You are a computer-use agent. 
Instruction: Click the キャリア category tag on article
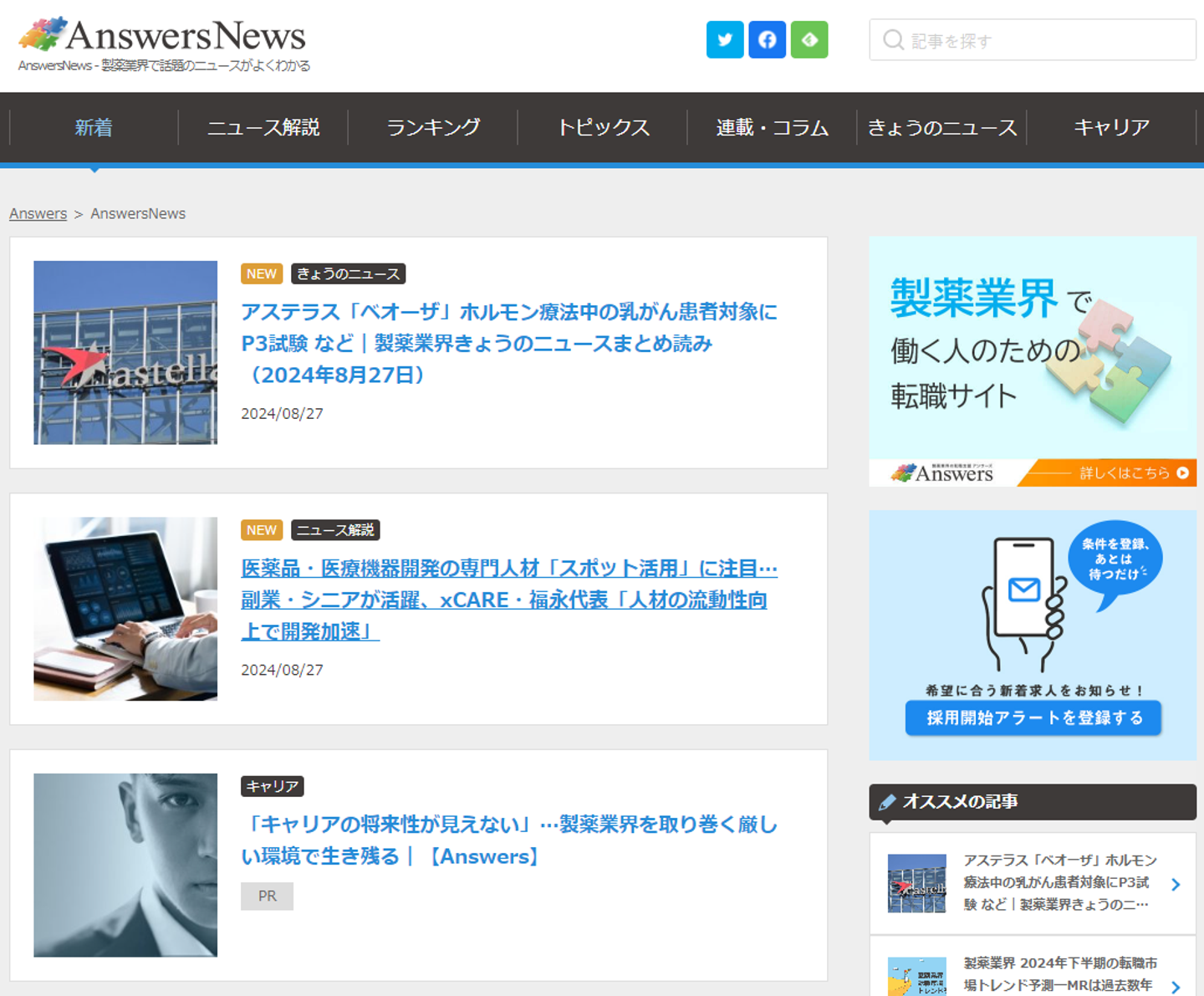coord(273,786)
